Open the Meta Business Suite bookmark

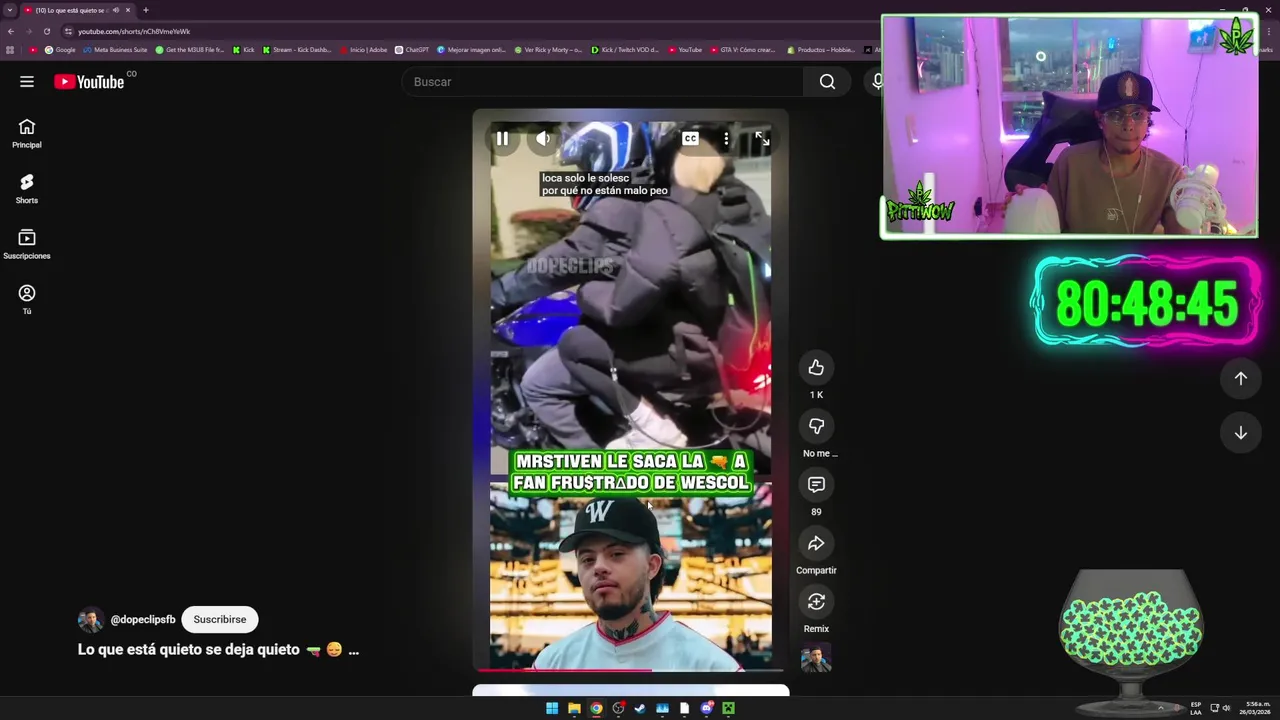pyautogui.click(x=115, y=49)
